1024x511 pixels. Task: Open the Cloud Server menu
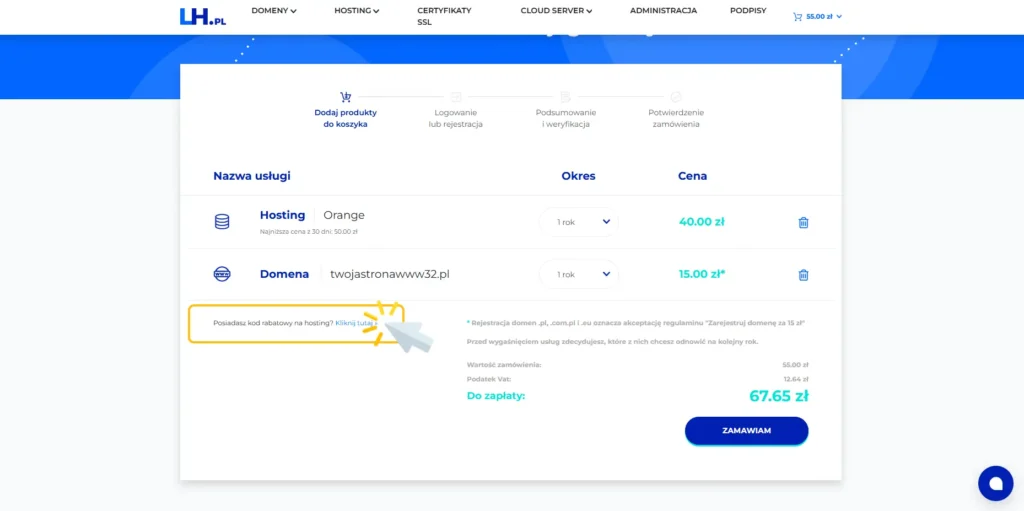[x=556, y=11]
